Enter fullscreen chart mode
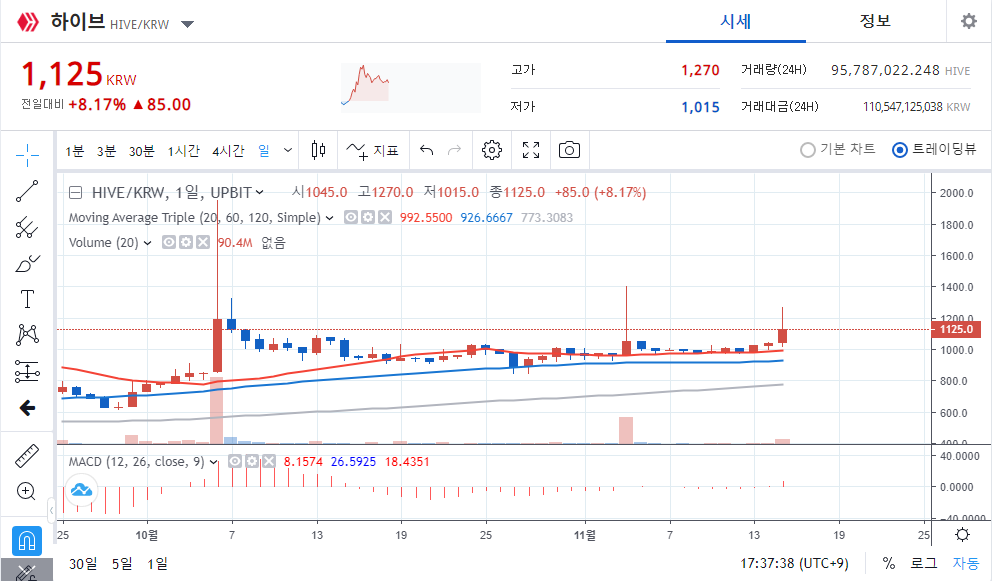 531,150
